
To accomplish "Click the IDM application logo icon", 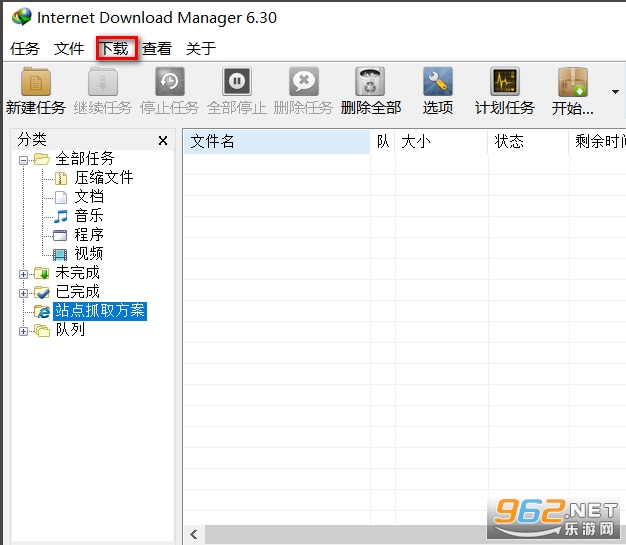I will pos(22,17).
